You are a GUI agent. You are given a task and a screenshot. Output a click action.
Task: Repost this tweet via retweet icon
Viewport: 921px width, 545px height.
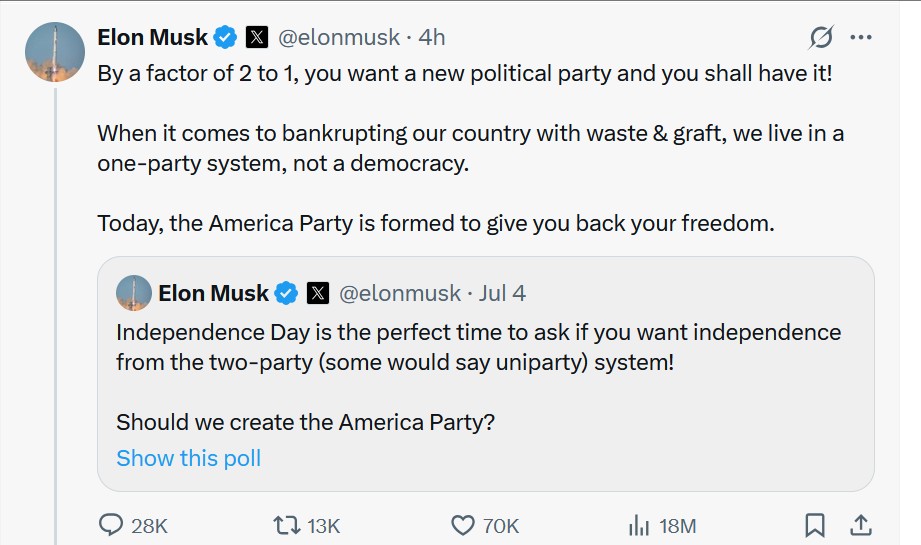point(284,525)
